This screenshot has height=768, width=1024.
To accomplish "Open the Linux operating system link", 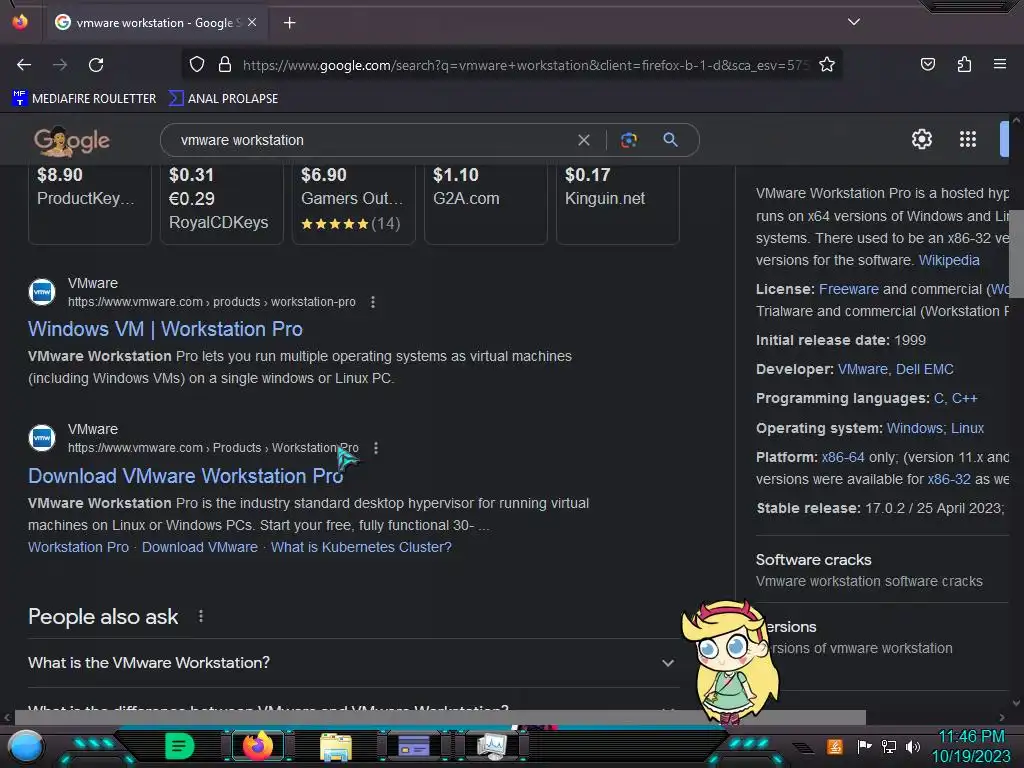I will pyautogui.click(x=967, y=428).
